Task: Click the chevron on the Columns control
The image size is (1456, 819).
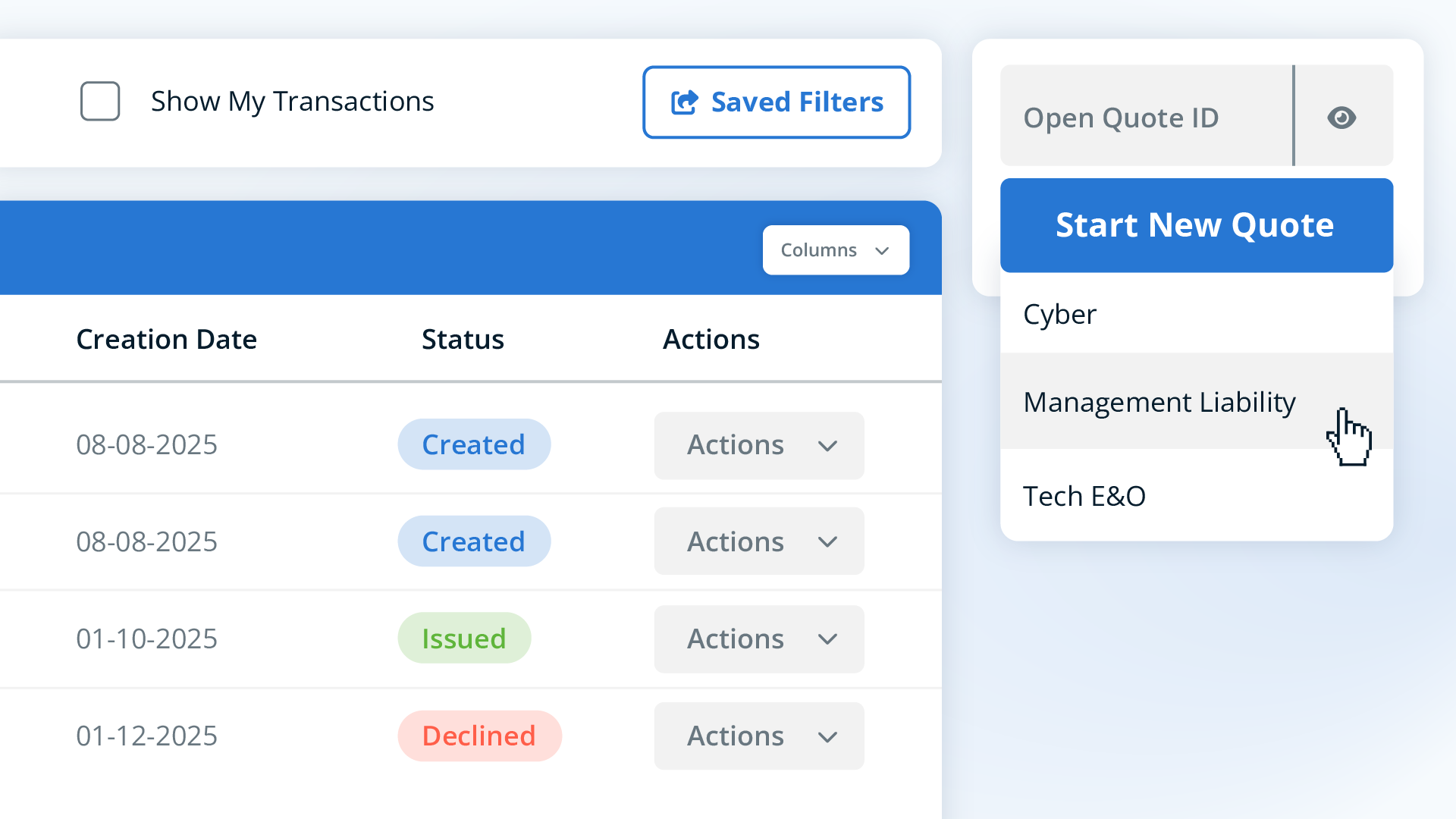Action: tap(882, 250)
